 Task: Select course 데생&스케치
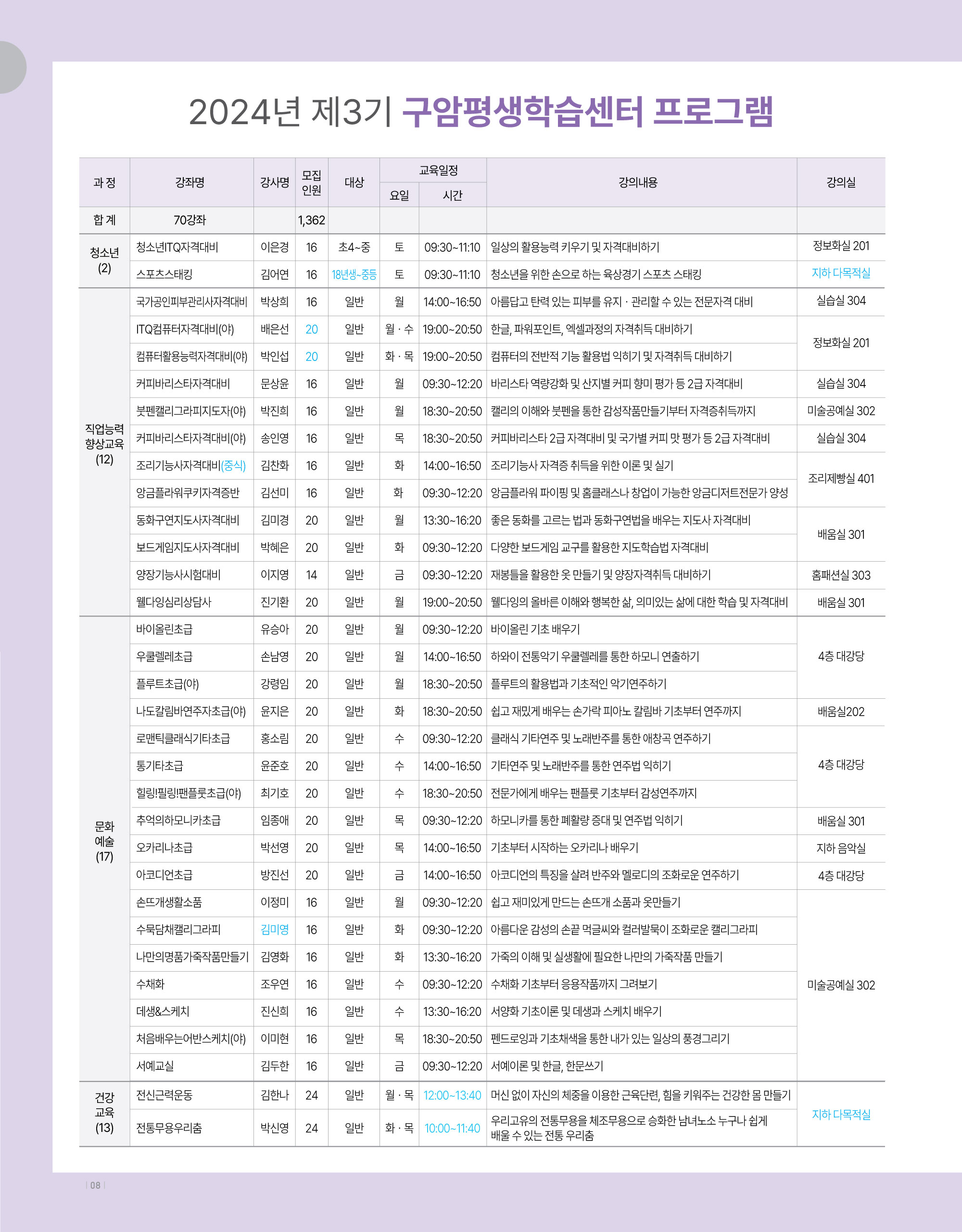163,1012
